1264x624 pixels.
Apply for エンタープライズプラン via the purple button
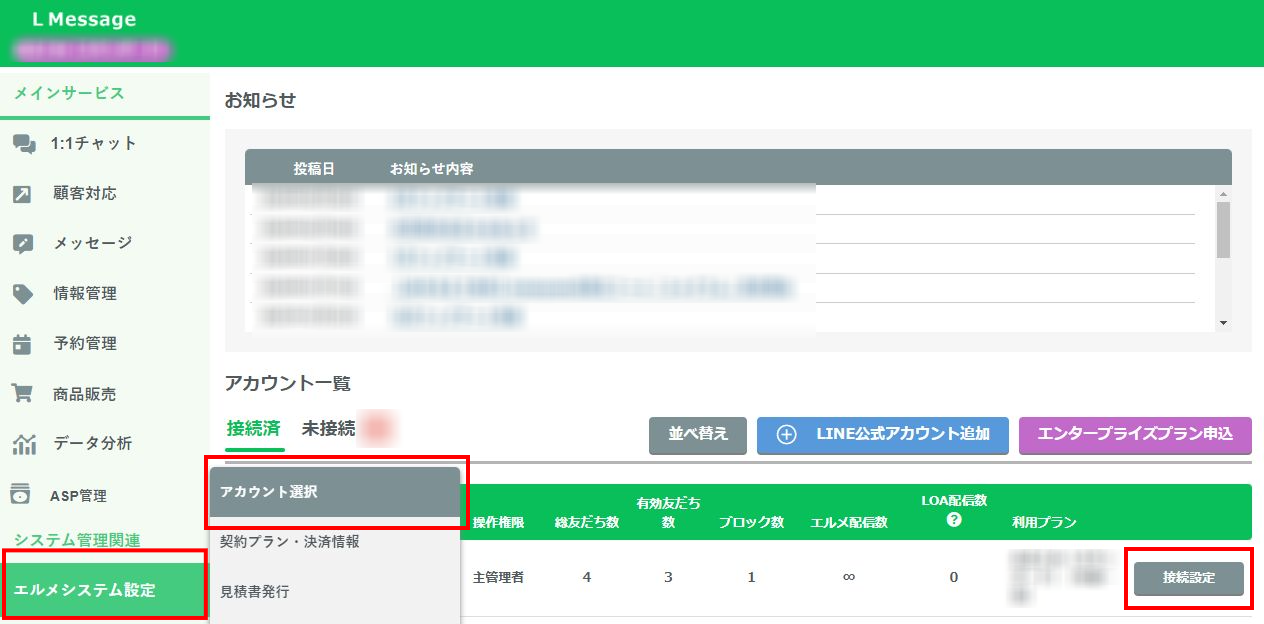tap(1135, 435)
